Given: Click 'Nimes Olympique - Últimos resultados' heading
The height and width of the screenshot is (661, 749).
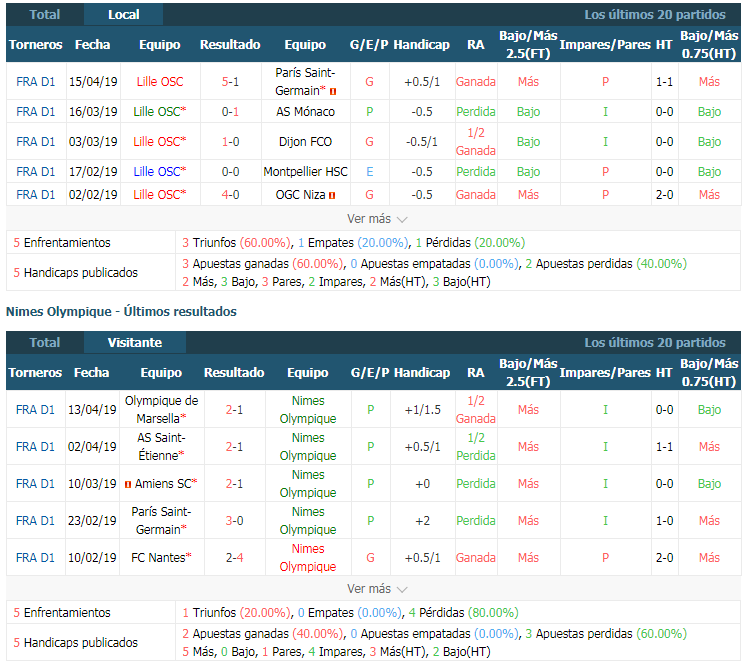Looking at the screenshot, I should [x=121, y=311].
